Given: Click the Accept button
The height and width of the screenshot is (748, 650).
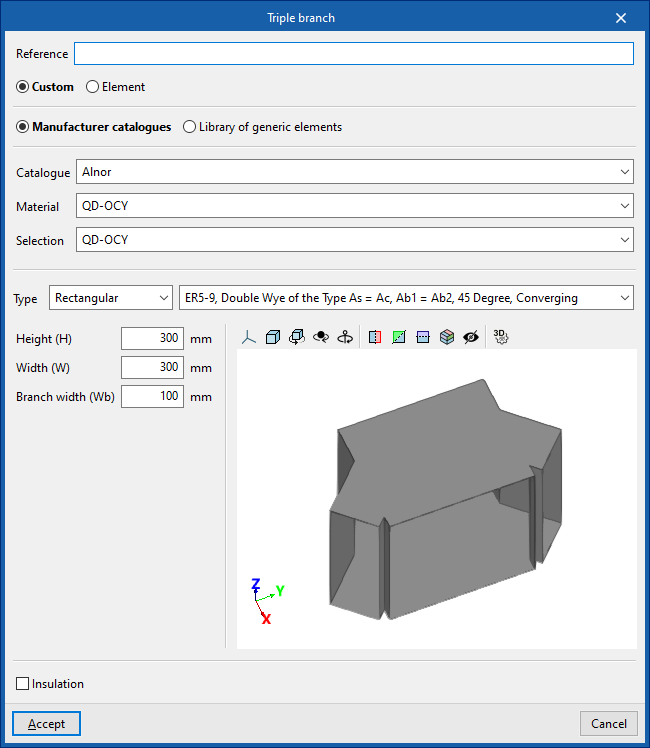Looking at the screenshot, I should click(x=46, y=724).
